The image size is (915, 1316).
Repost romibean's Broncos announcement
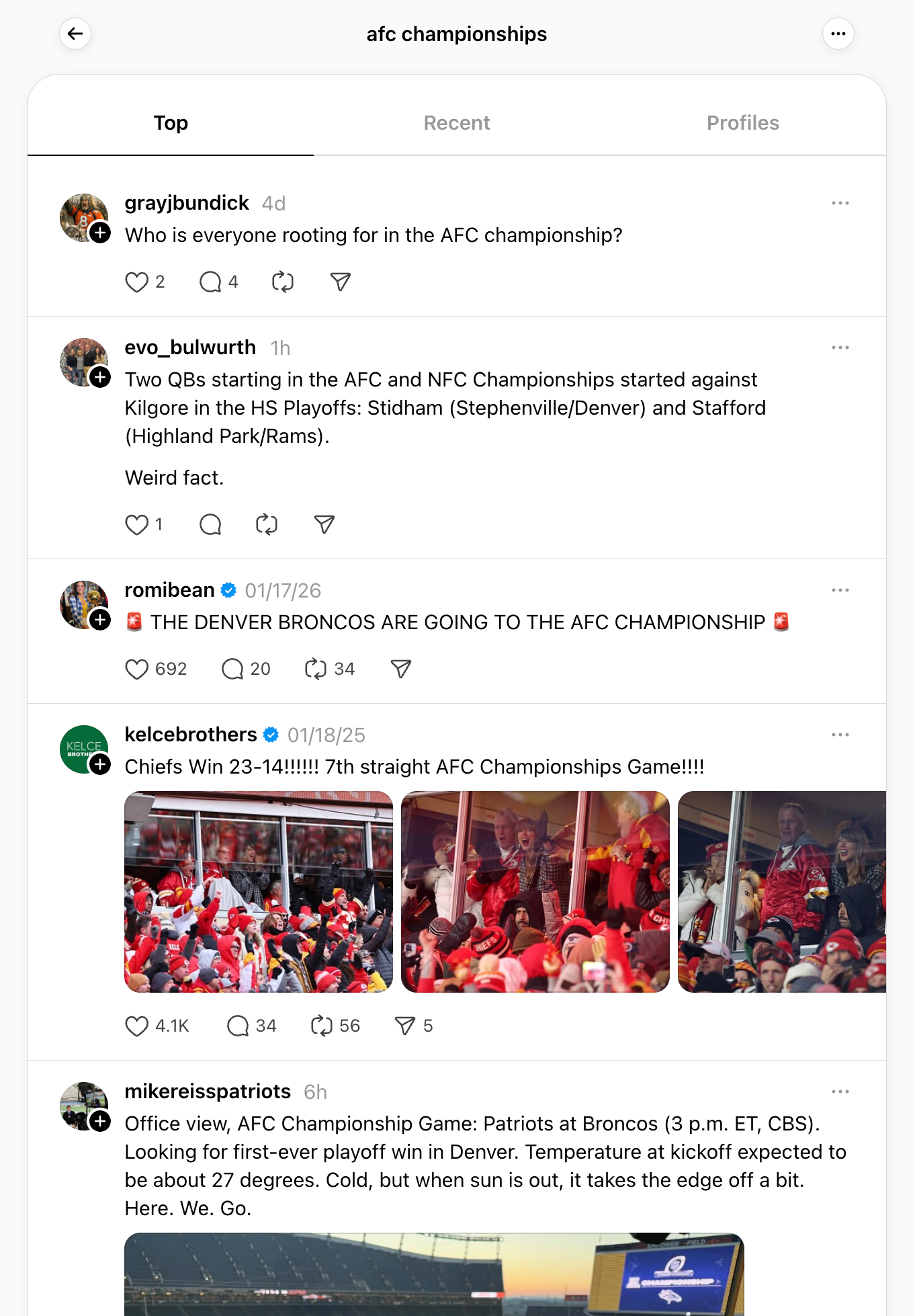(x=316, y=669)
